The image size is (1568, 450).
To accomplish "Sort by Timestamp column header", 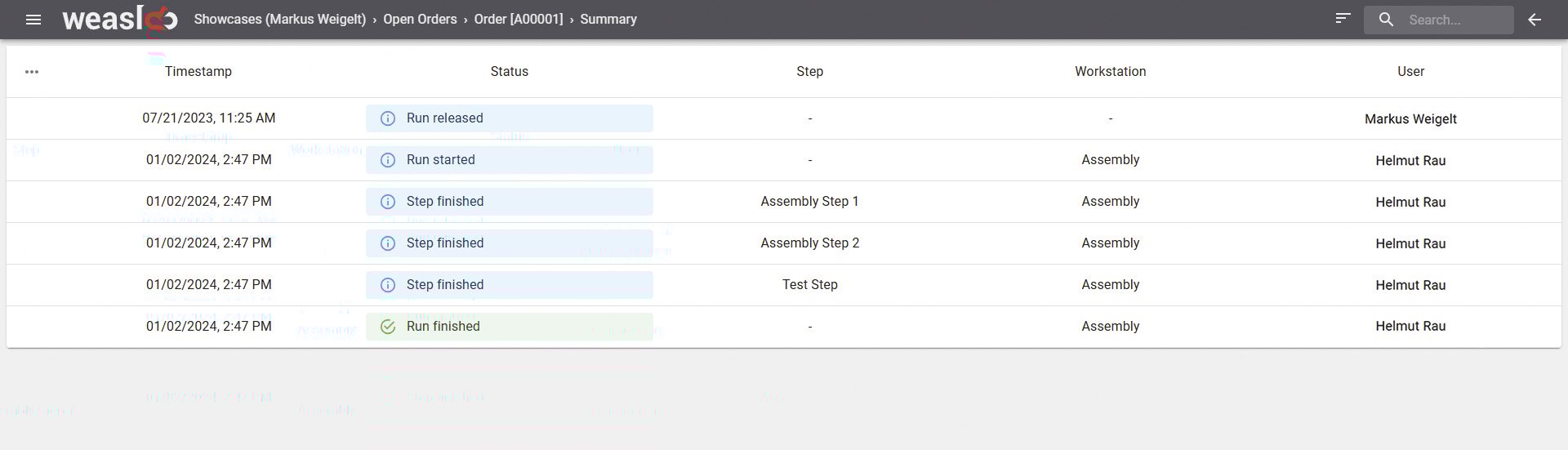I will (x=198, y=72).
